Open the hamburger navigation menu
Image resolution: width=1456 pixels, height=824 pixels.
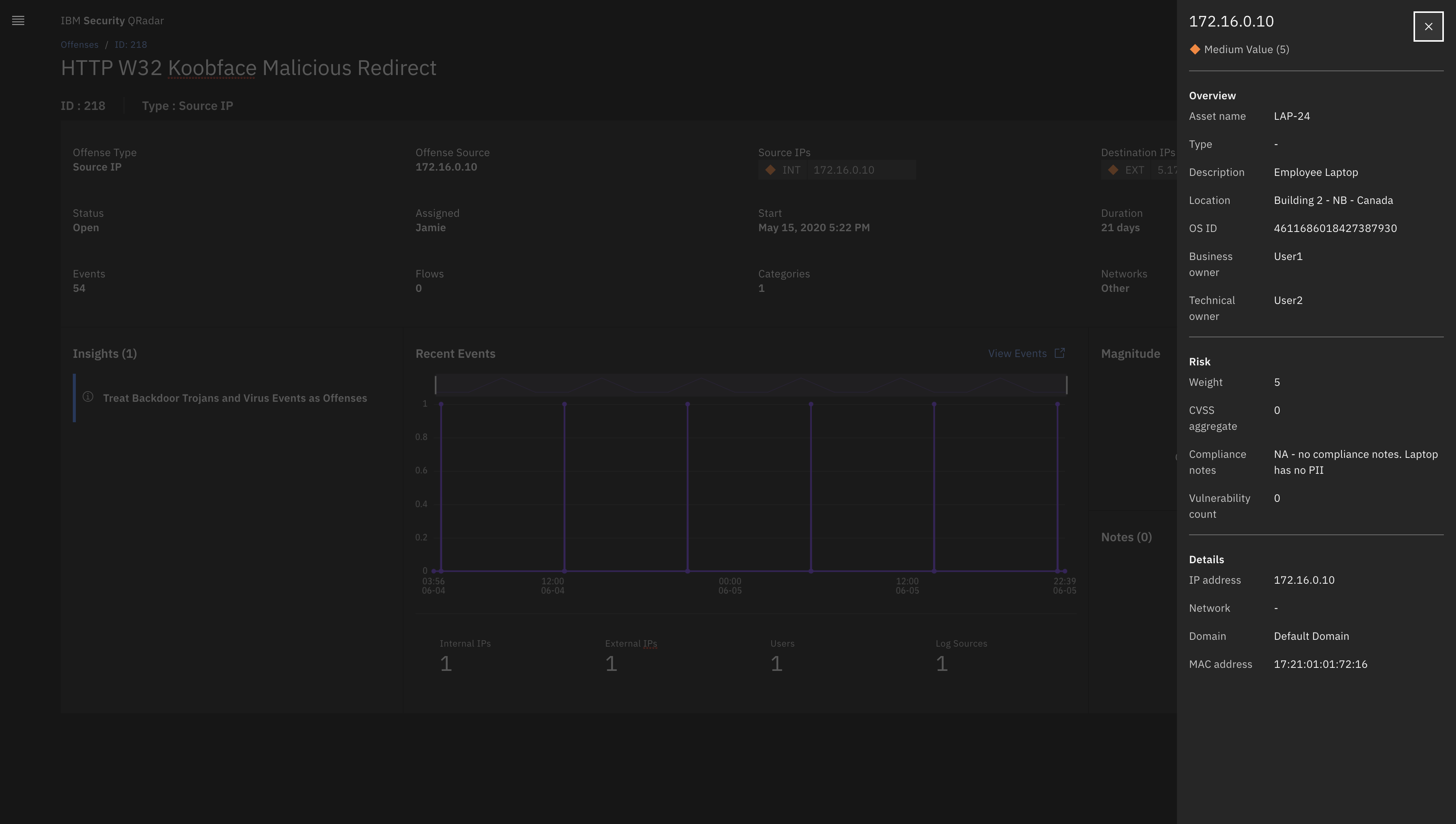[18, 21]
